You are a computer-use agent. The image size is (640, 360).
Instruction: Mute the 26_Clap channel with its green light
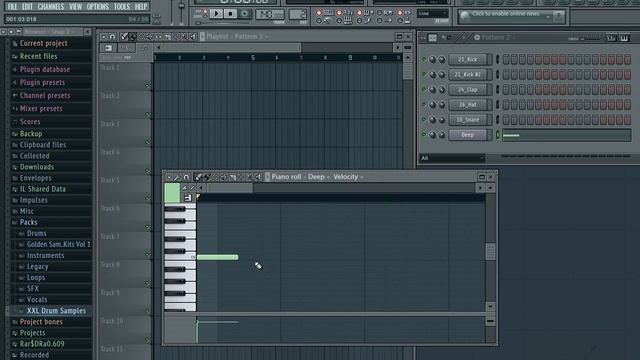click(424, 90)
